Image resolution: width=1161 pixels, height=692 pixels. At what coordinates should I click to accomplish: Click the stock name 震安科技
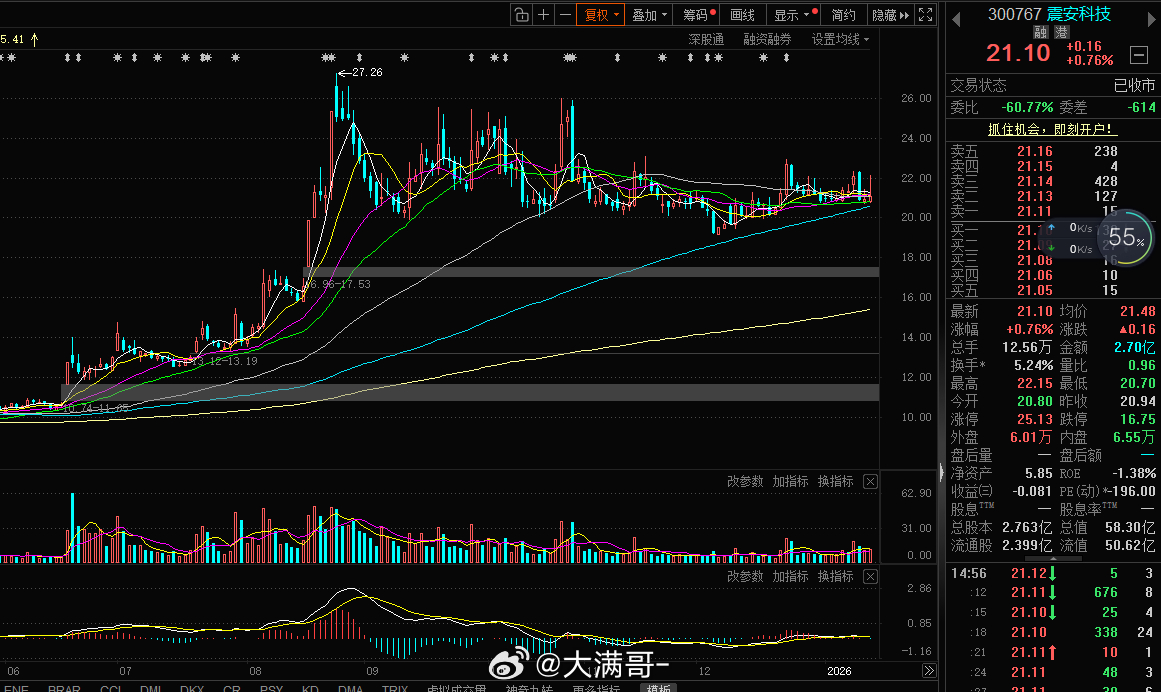[1079, 14]
